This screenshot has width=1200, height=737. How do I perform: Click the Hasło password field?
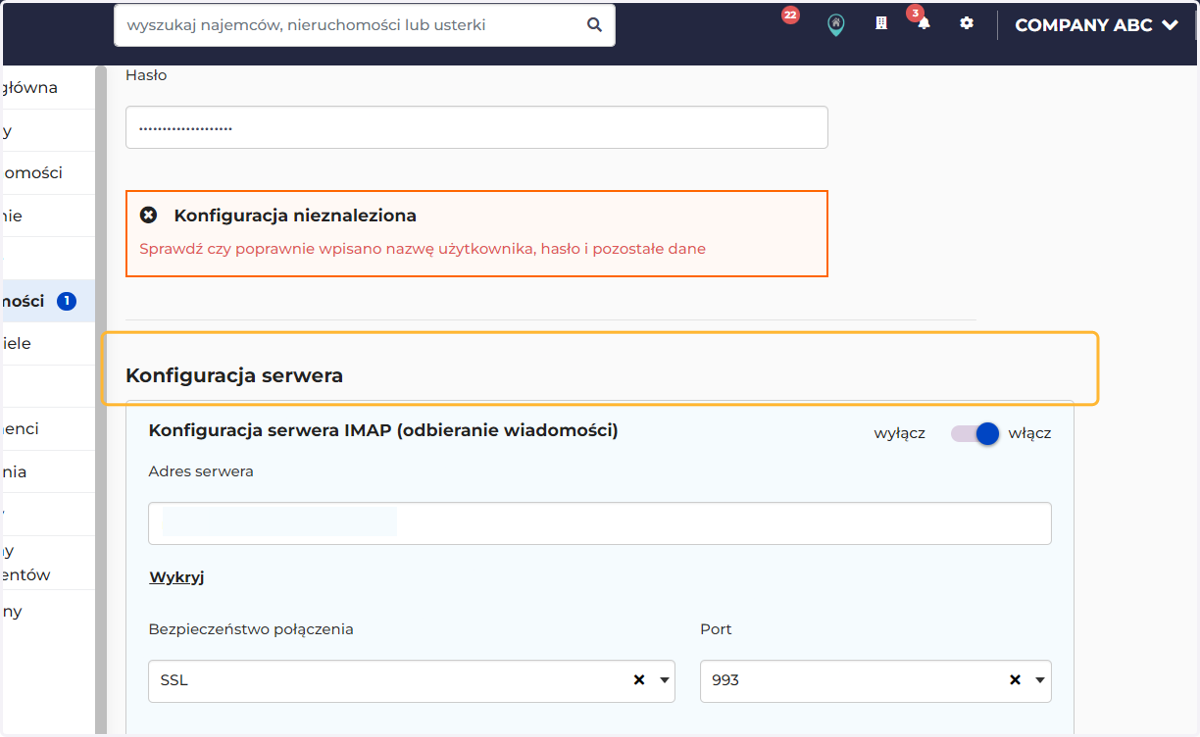pyautogui.click(x=476, y=128)
